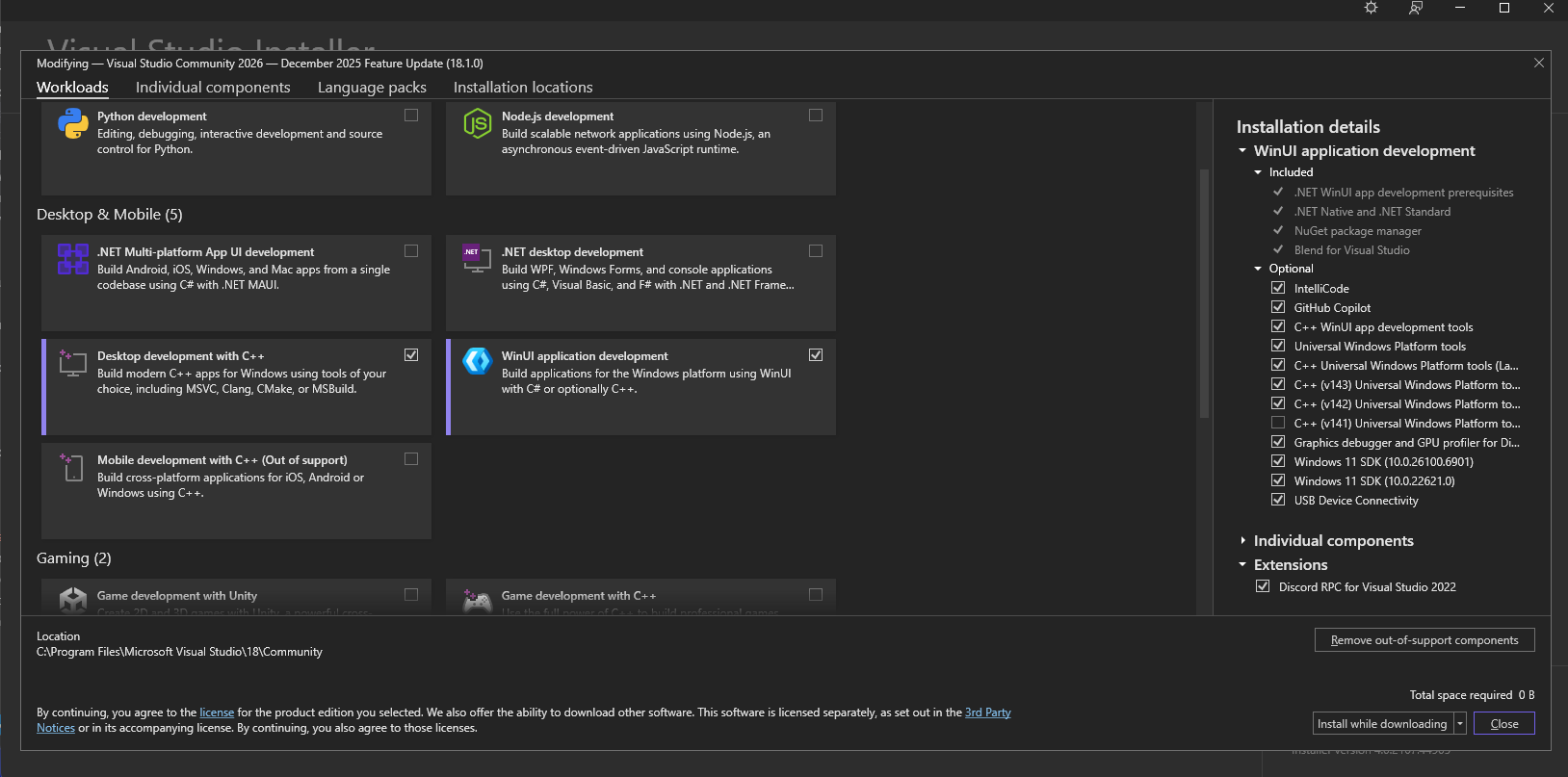Select .NET WinUI app development prerequisites entry
Viewport: 1568px width, 777px height.
[1403, 193]
